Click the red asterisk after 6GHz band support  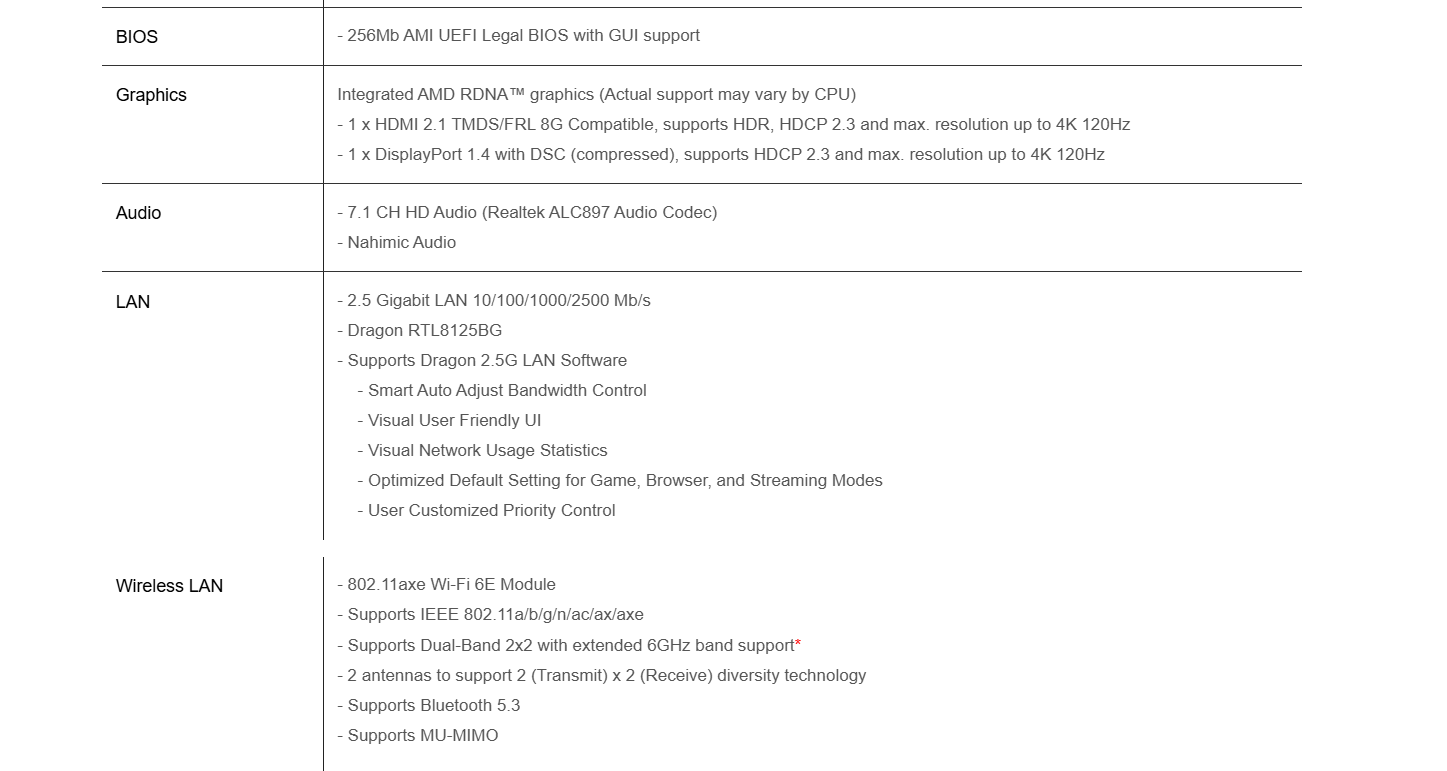[798, 644]
